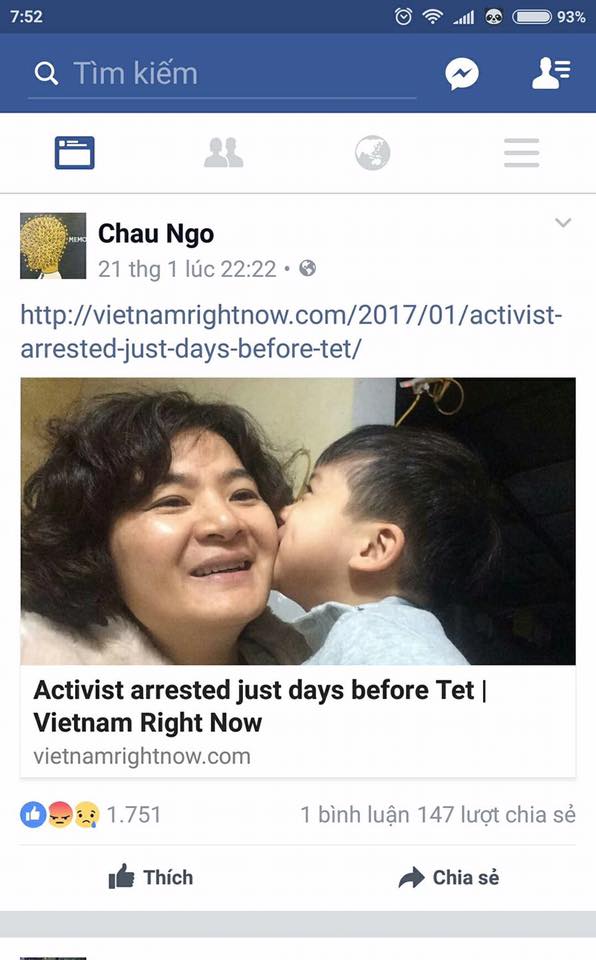Switch to the News Feed tab
Image resolution: width=596 pixels, height=960 pixels.
(x=75, y=152)
